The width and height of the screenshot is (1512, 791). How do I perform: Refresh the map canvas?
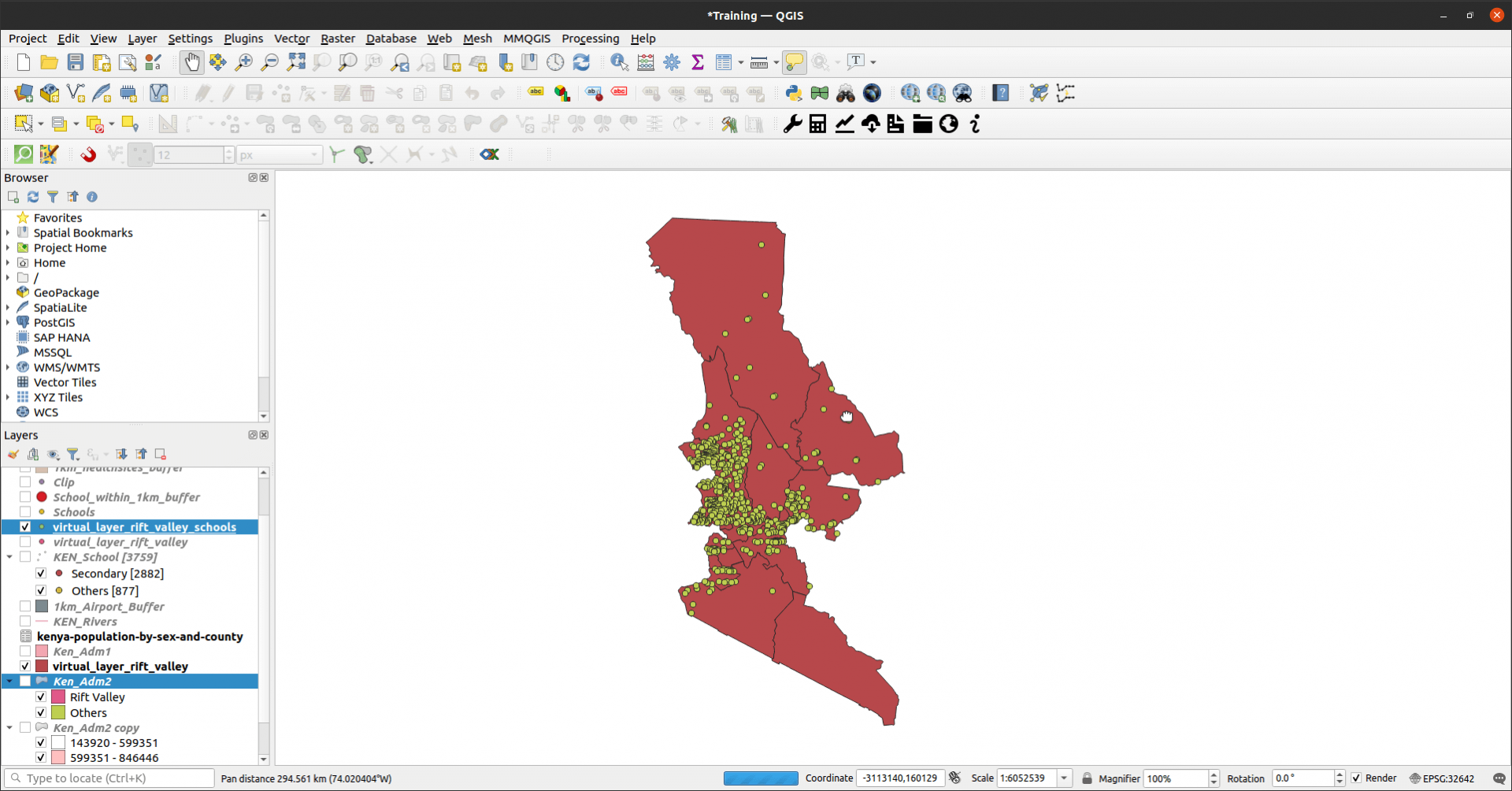tap(582, 61)
